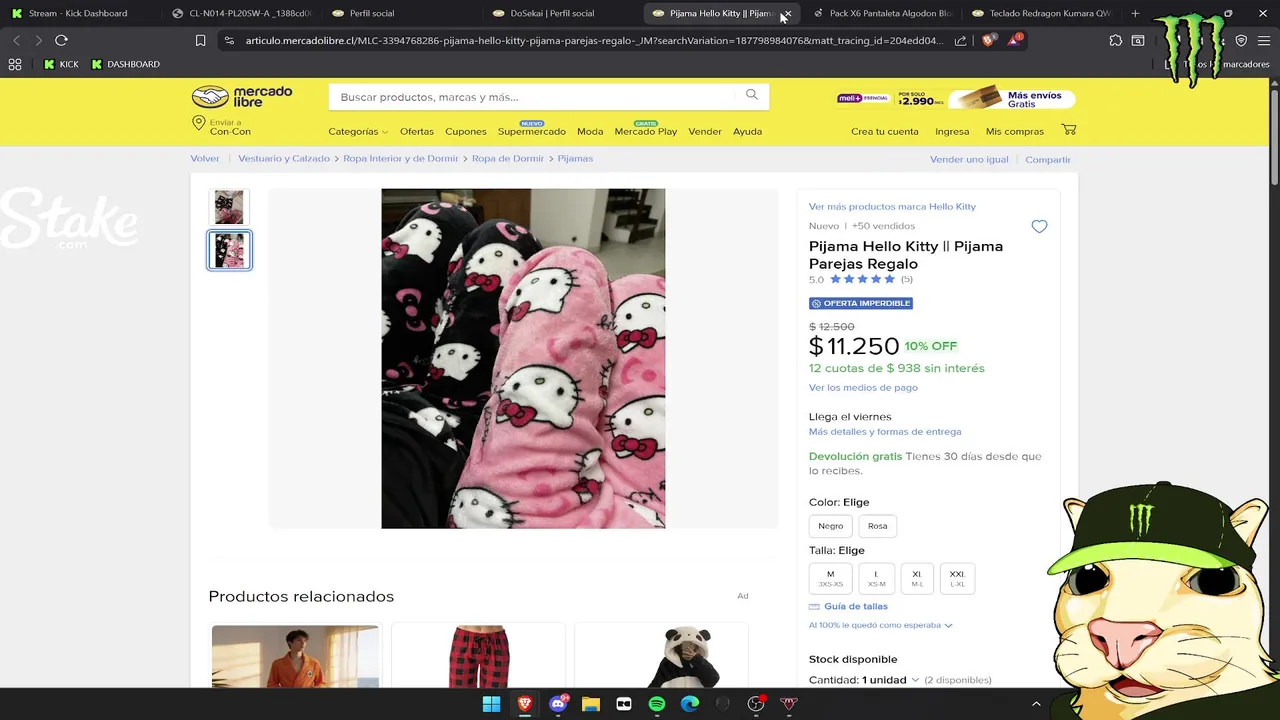The image size is (1280, 720).
Task: Open Mercado Play
Action: 646,131
